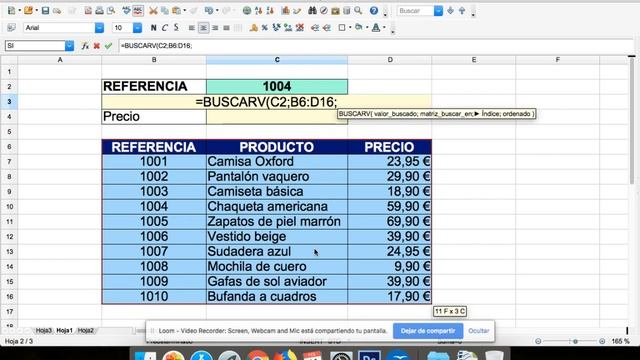This screenshot has width=640, height=360.
Task: Sort descending with the Z-A icon
Action: [270, 11]
